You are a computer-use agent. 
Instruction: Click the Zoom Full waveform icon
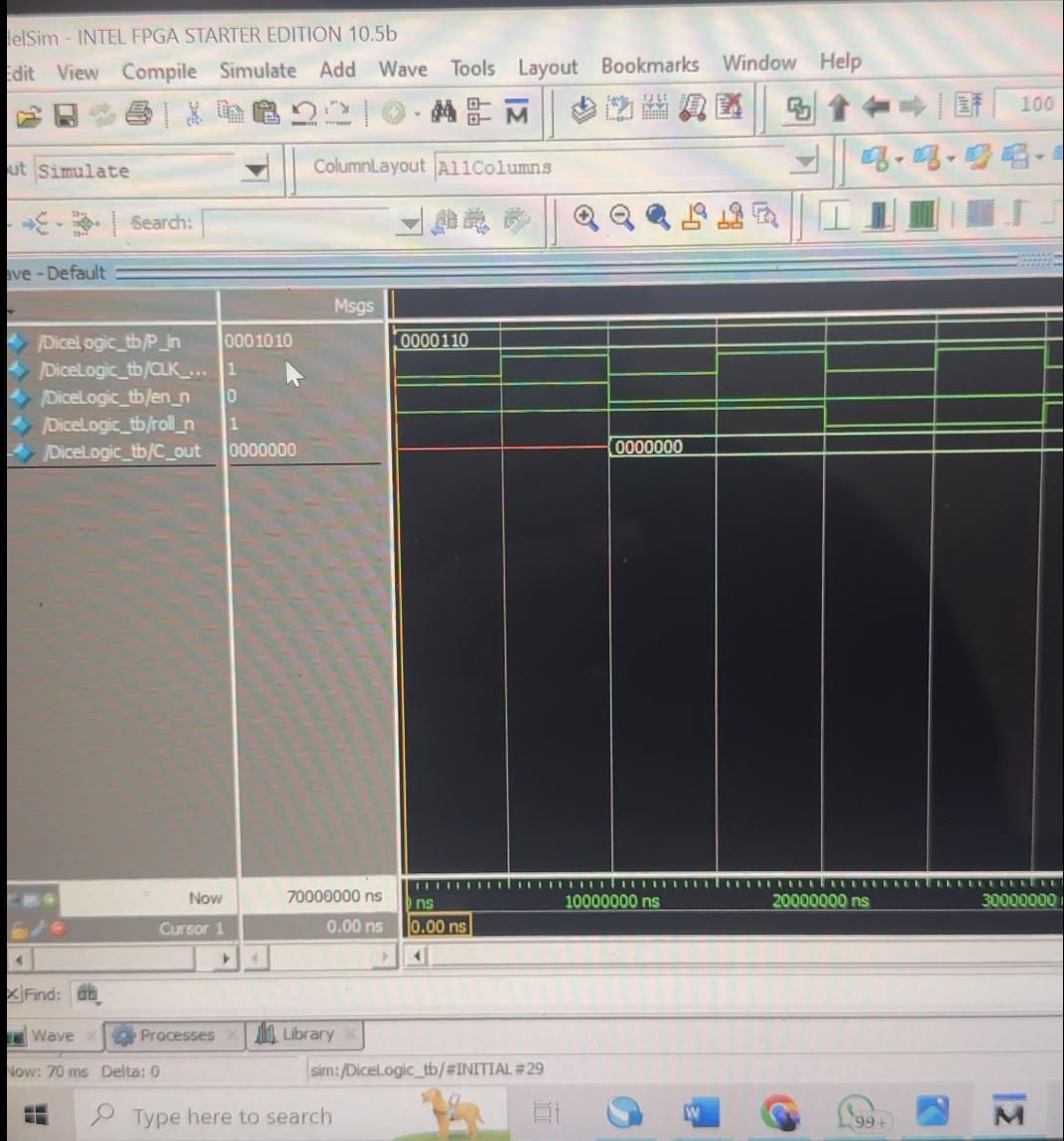click(657, 219)
